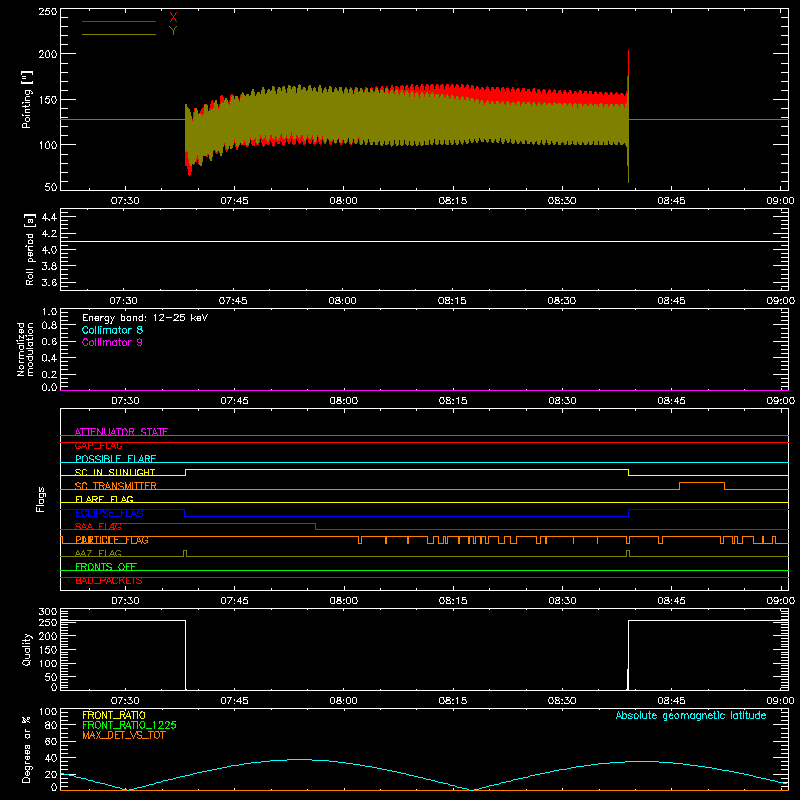Image resolution: width=800 pixels, height=800 pixels.
Task: Click the Normalized modulation axis title
Action: point(25,349)
